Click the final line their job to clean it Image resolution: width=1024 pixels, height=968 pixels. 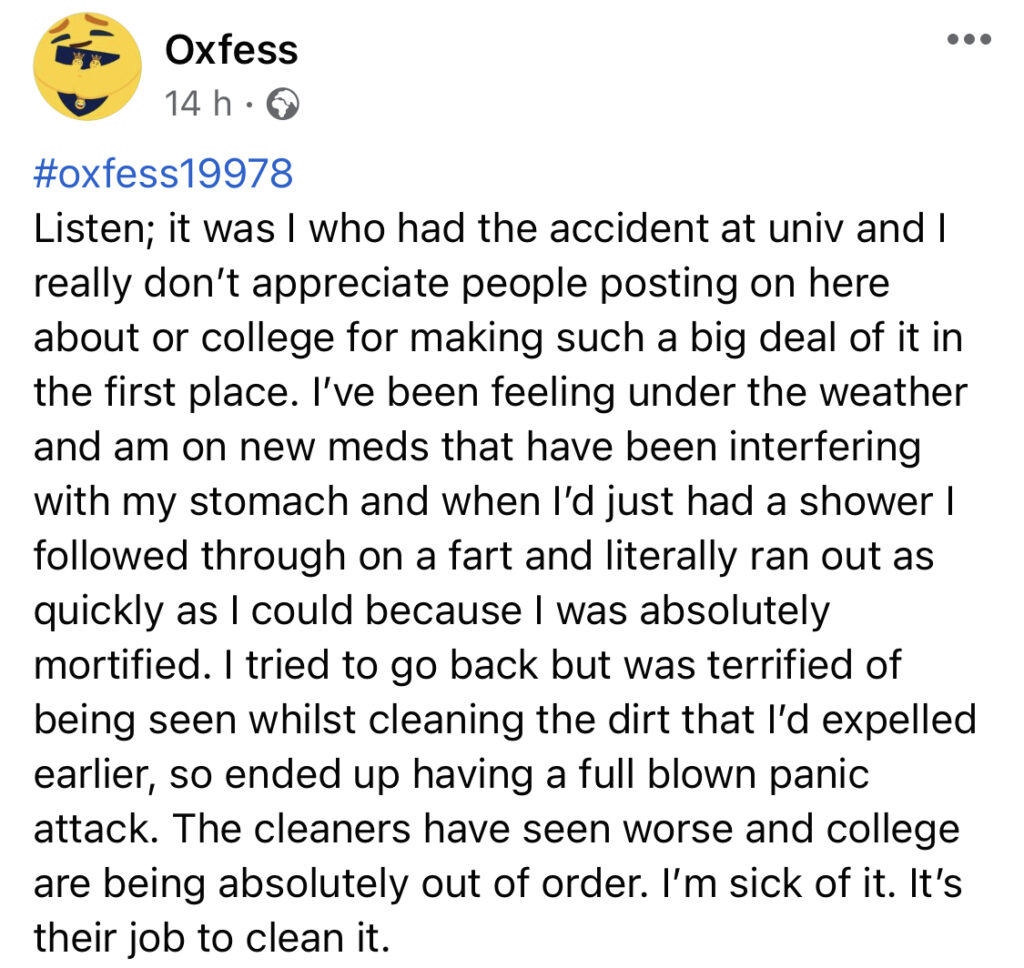pyautogui.click(x=212, y=938)
